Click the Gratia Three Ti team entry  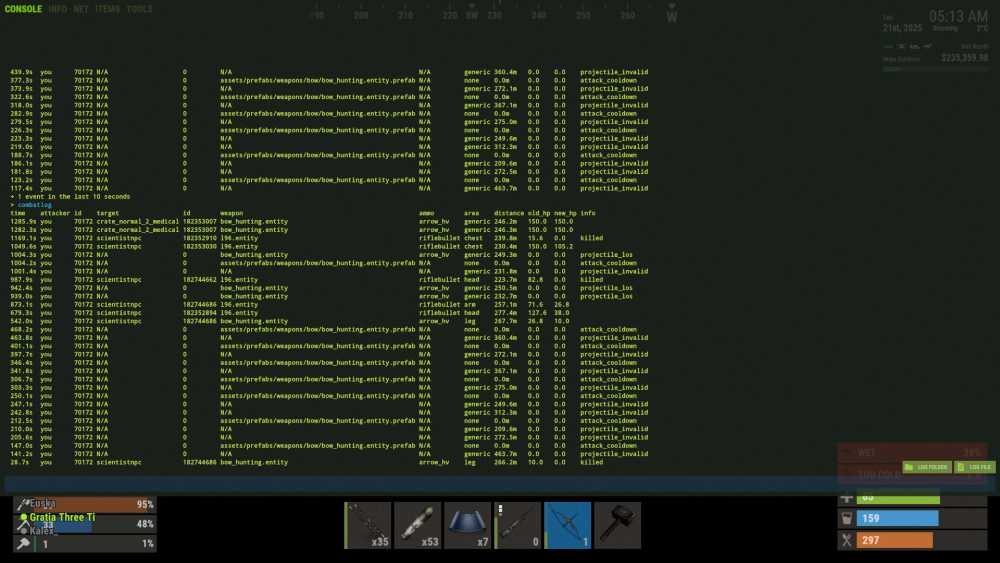point(62,517)
